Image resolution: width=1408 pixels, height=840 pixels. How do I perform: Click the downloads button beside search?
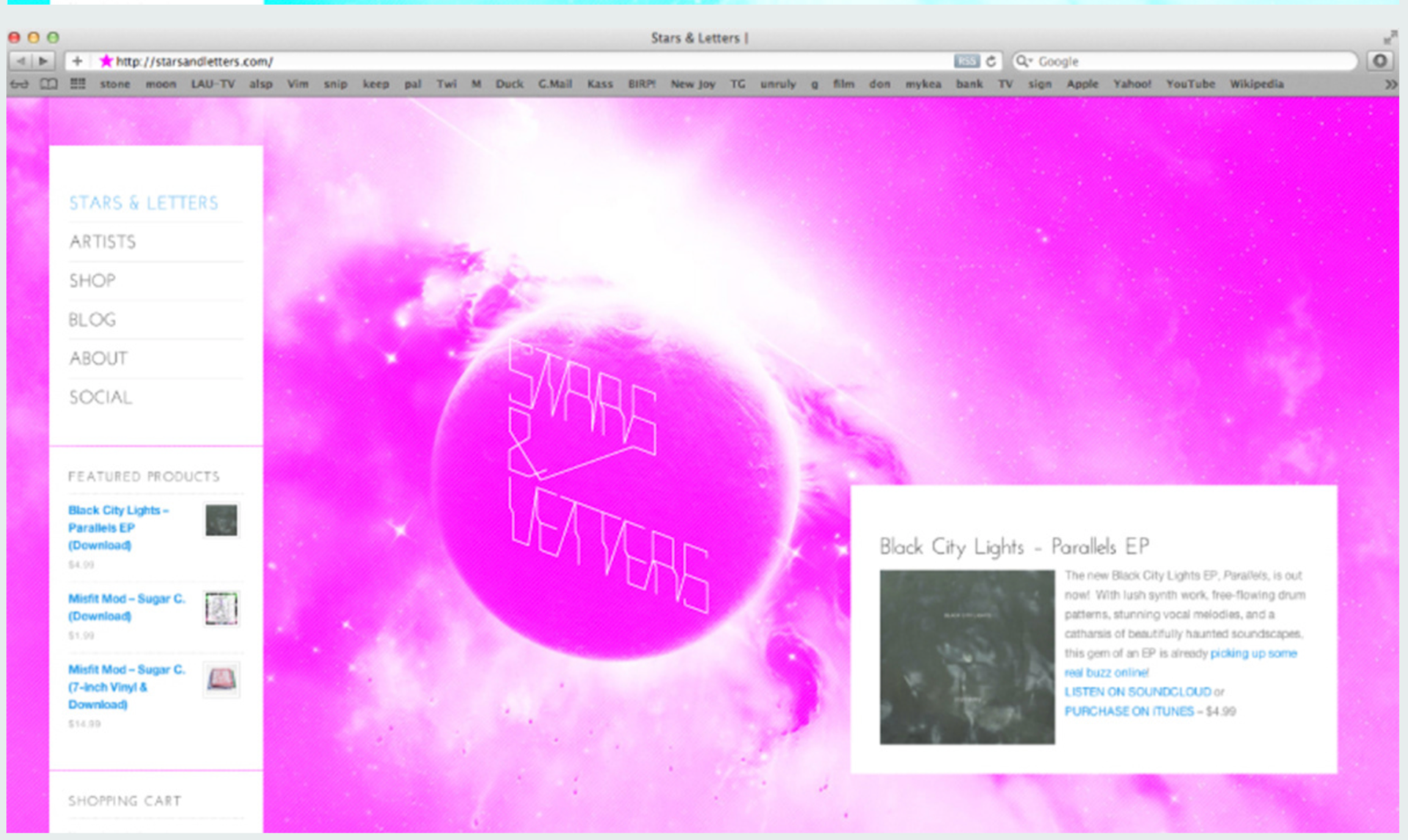click(1379, 61)
